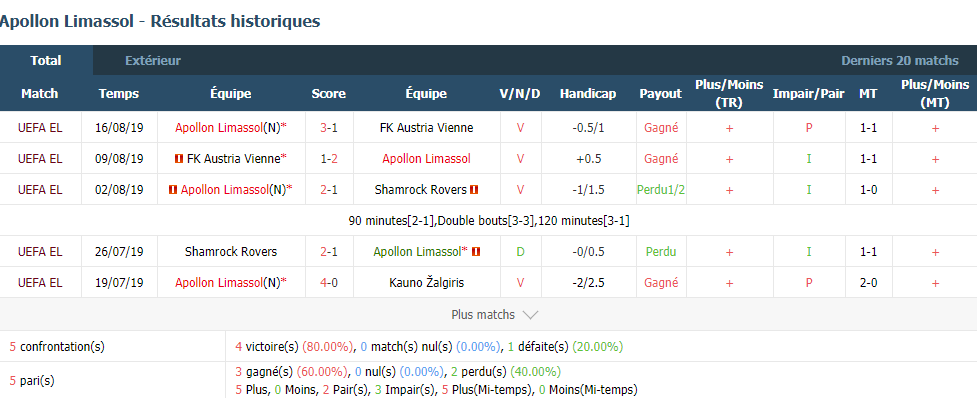
Task: Click Handicap column header
Action: click(x=588, y=93)
